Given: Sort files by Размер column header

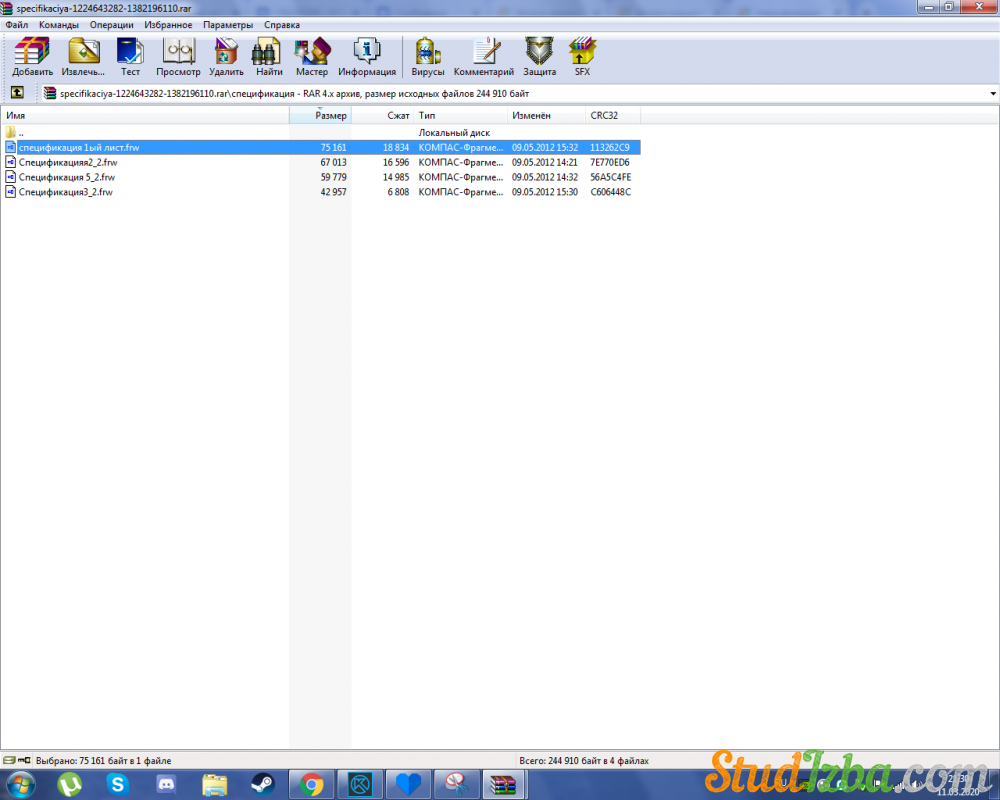Looking at the screenshot, I should 320,116.
